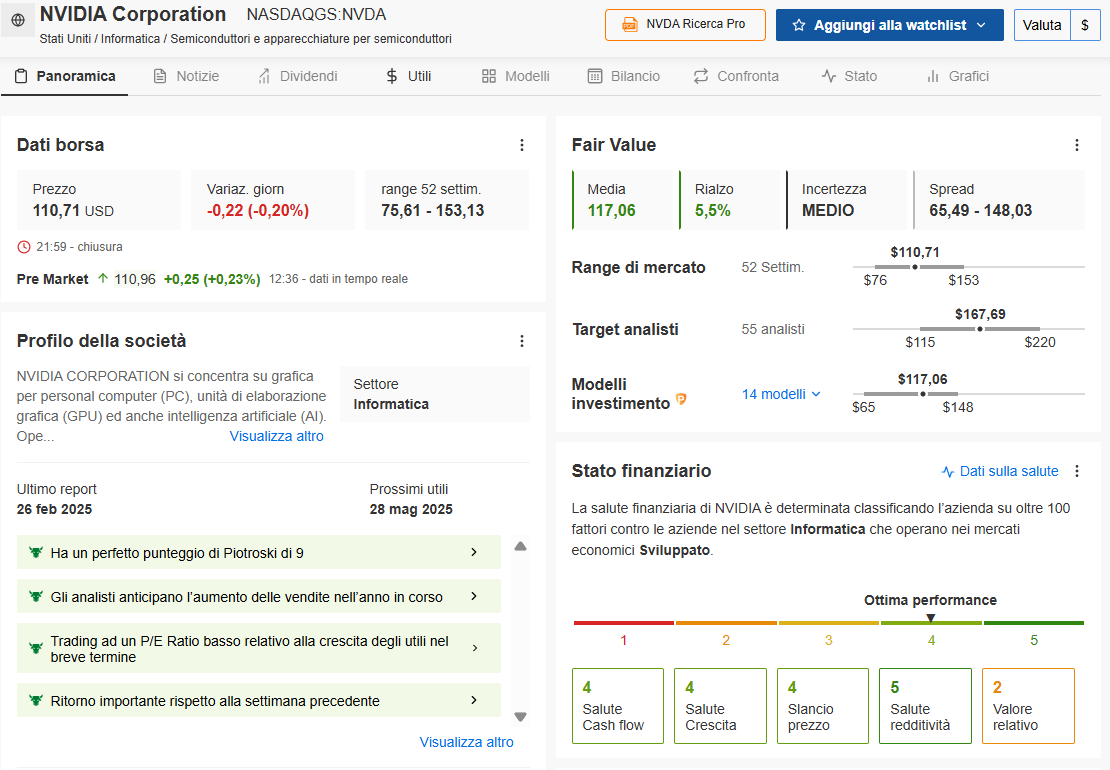Click the Salute Crescita score card
Screen dimensions: 1110x770
(x=721, y=706)
